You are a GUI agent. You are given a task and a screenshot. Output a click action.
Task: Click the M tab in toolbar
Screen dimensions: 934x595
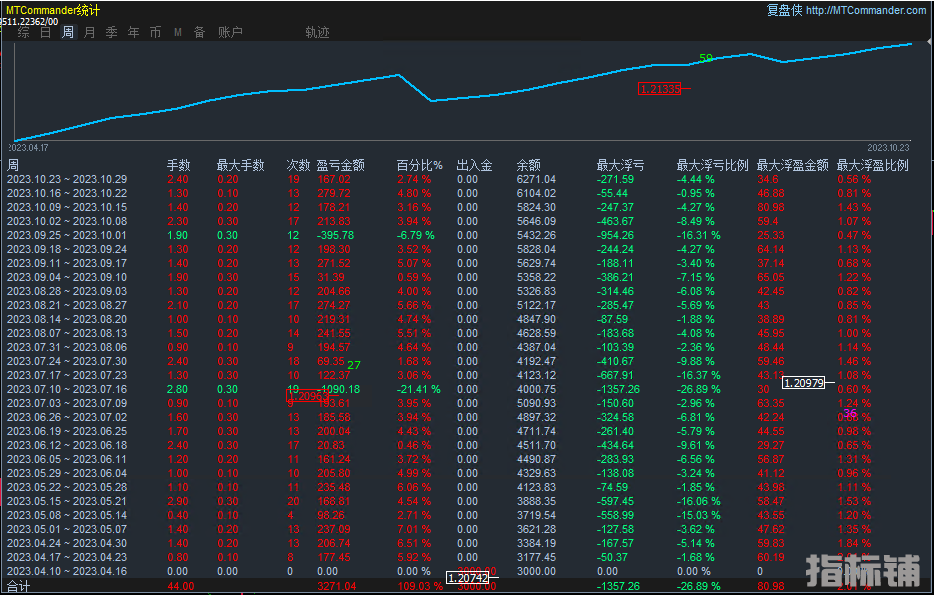click(x=178, y=32)
